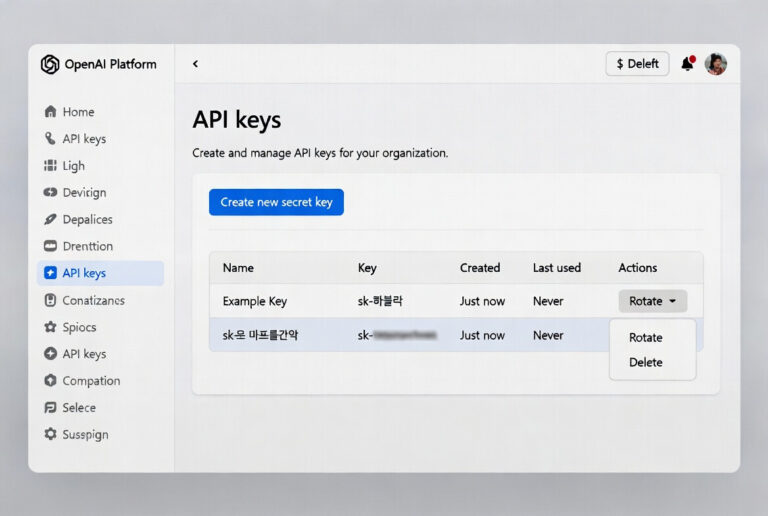The height and width of the screenshot is (516, 768).
Task: Click the hexagon icon beside Compation
Action: (50, 380)
